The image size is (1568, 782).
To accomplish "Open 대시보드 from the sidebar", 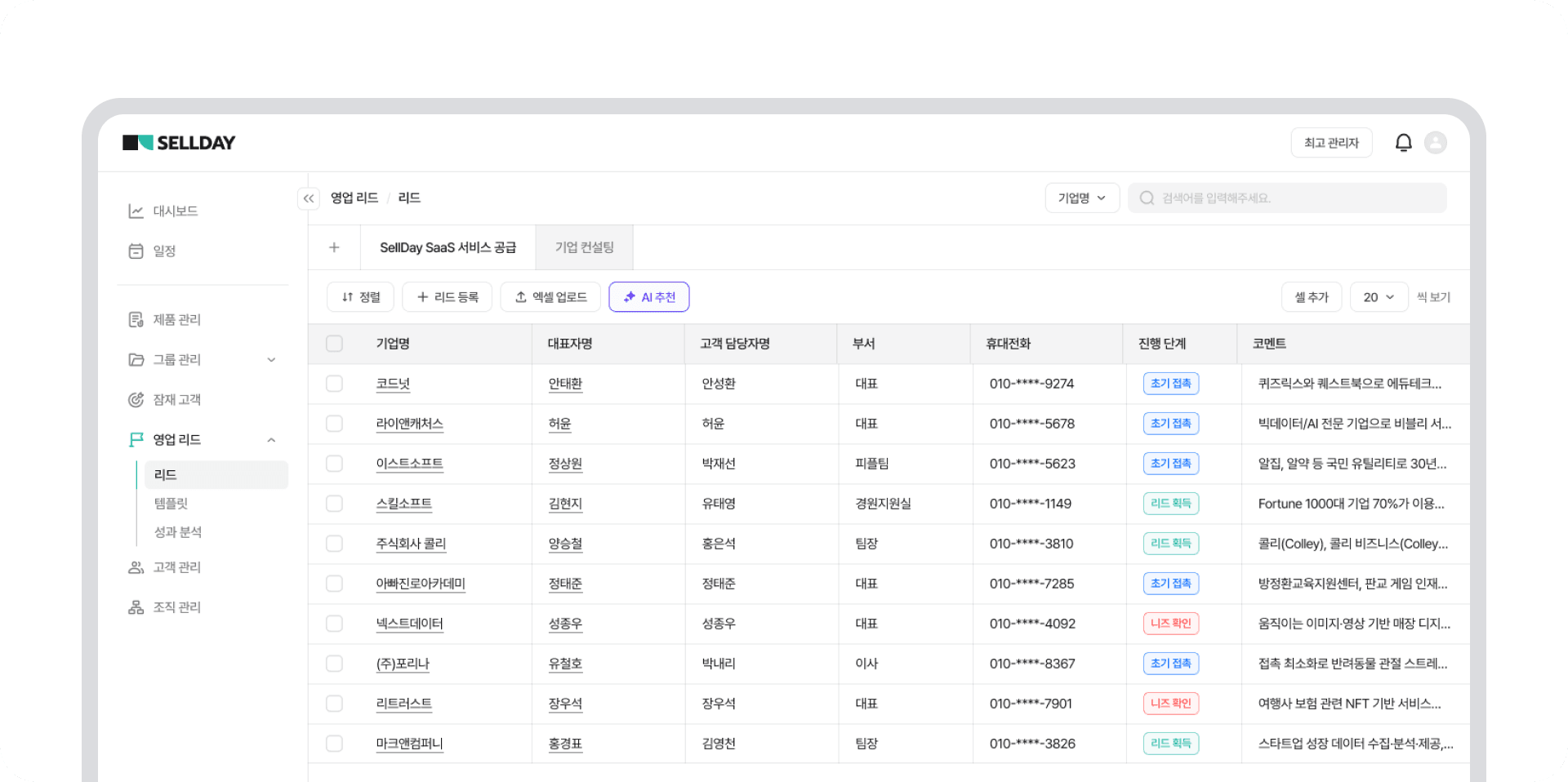I will point(175,211).
